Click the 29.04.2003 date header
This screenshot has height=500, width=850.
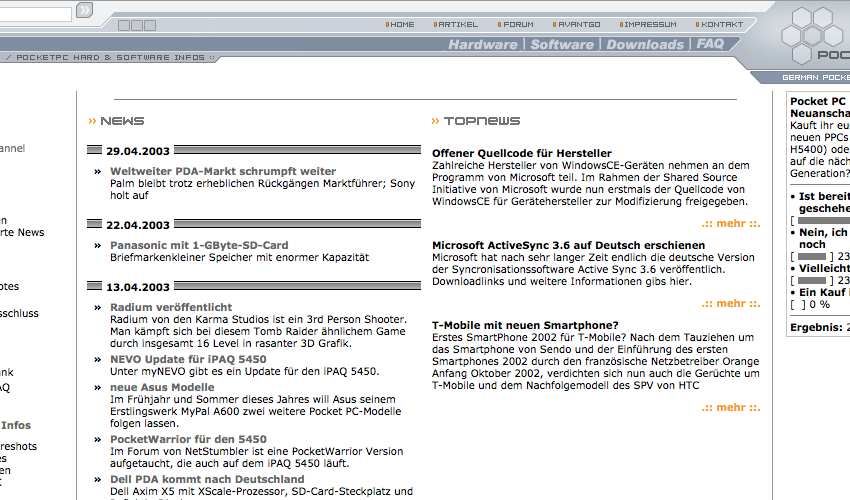pyautogui.click(x=138, y=151)
